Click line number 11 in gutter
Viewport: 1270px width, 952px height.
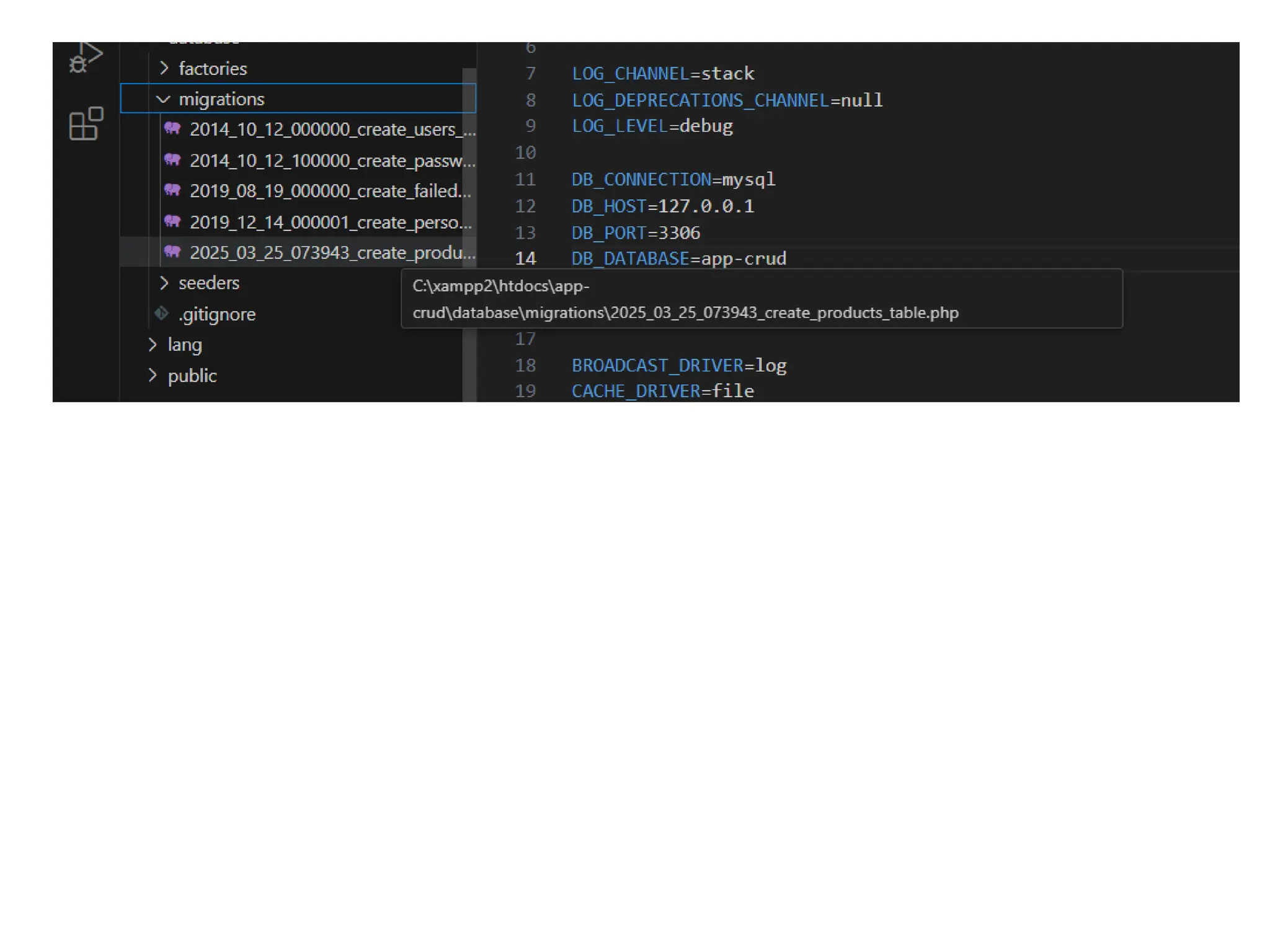click(525, 180)
